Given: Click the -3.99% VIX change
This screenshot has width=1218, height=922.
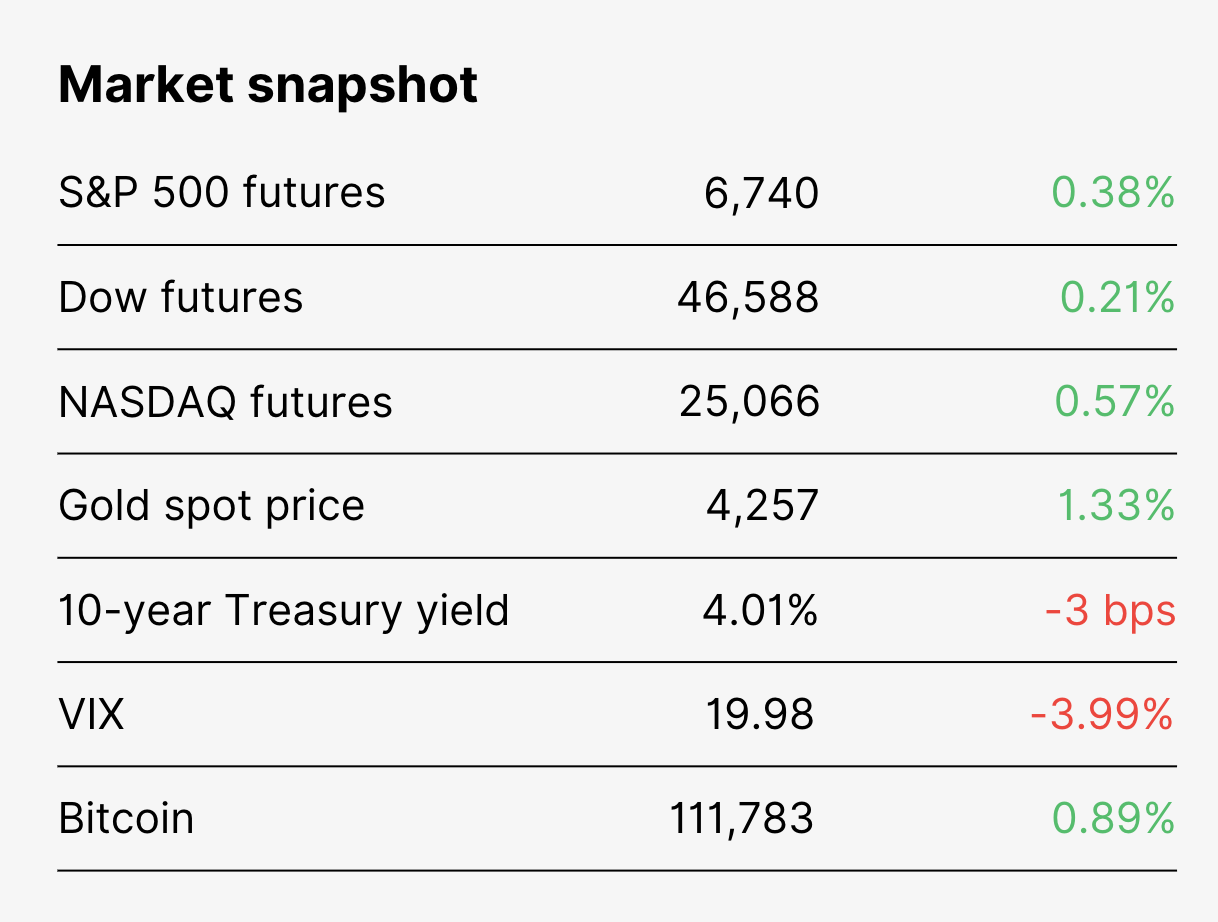Looking at the screenshot, I should (x=1102, y=714).
